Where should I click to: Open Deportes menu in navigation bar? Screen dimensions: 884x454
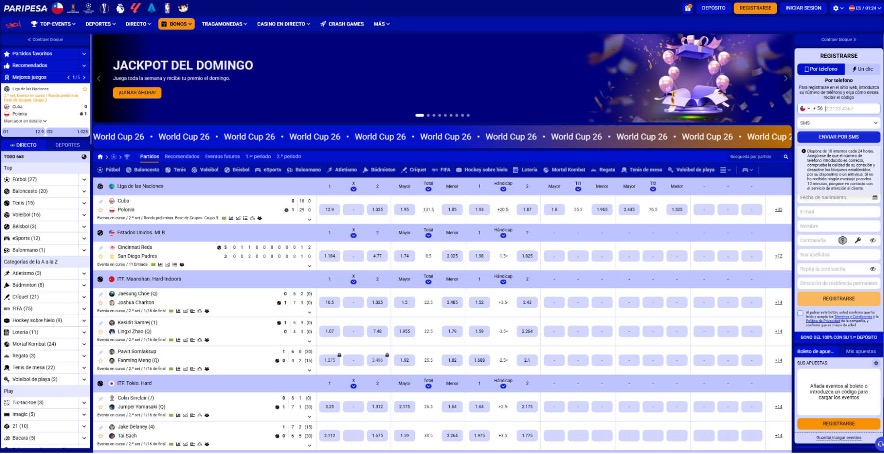pyautogui.click(x=100, y=24)
